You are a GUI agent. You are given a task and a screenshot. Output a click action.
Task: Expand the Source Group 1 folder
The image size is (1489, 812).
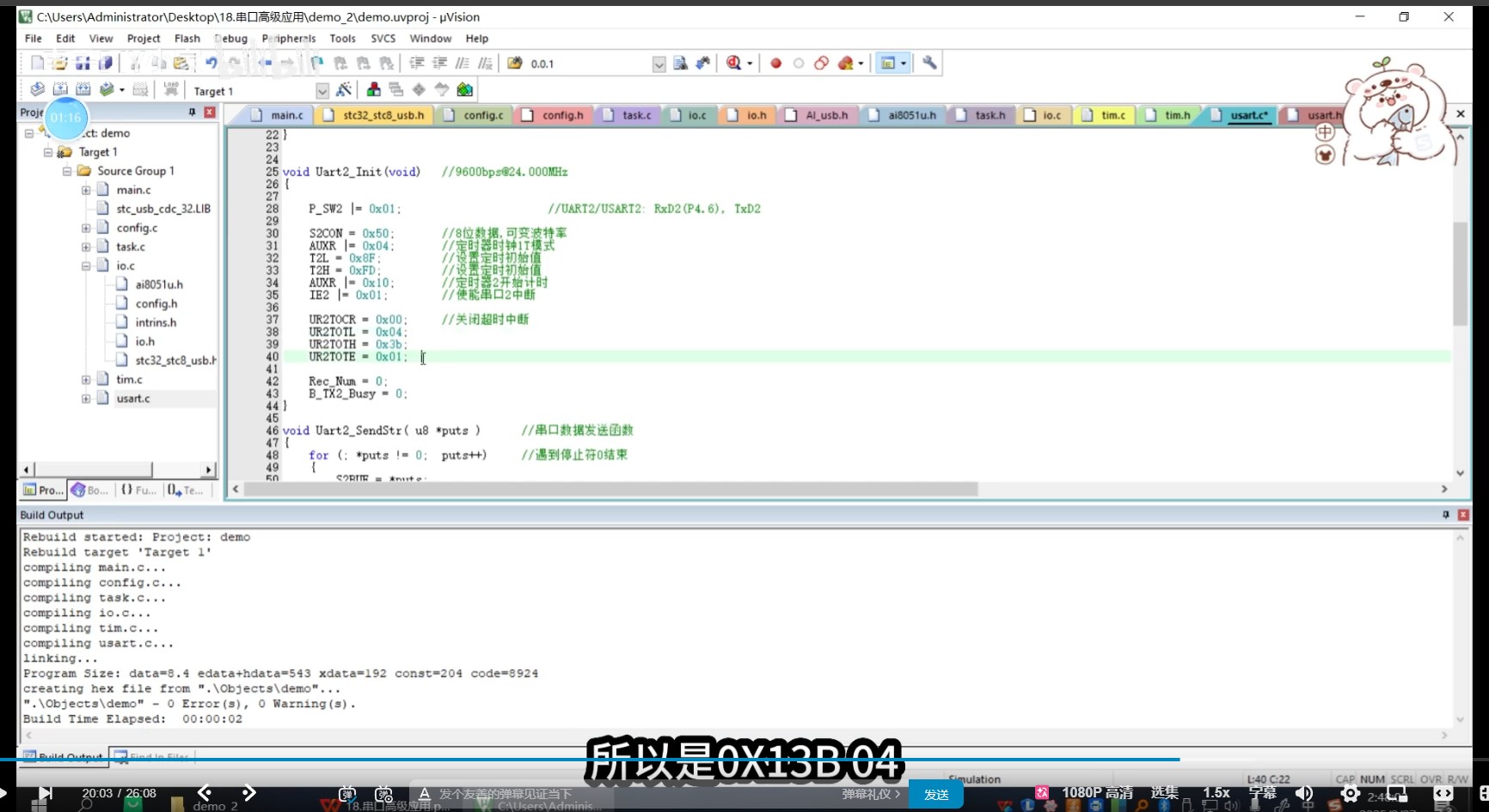(x=66, y=170)
